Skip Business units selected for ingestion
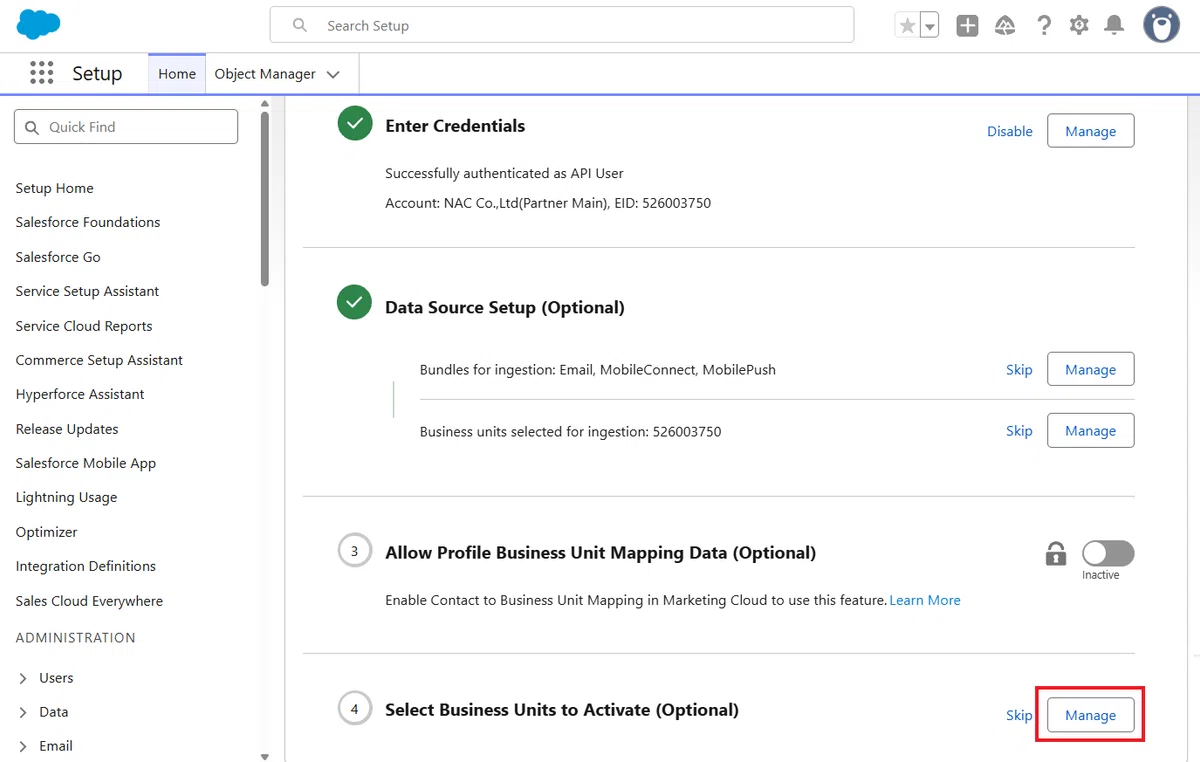Image resolution: width=1200 pixels, height=762 pixels. [x=1019, y=430]
